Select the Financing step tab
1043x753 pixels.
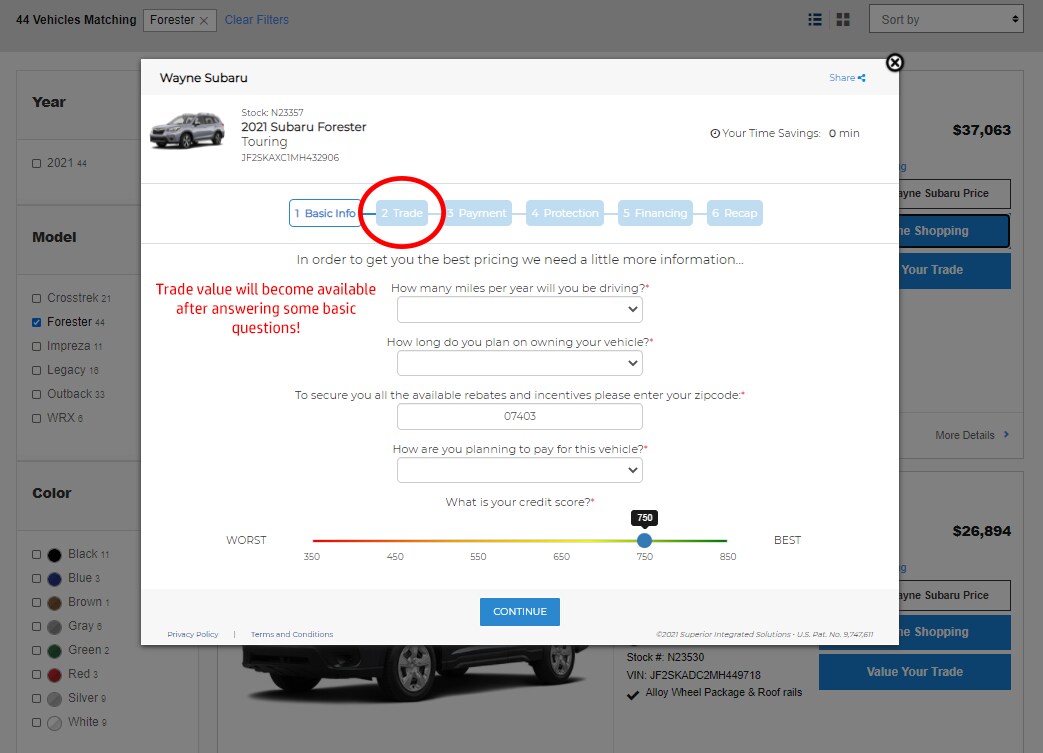point(655,213)
